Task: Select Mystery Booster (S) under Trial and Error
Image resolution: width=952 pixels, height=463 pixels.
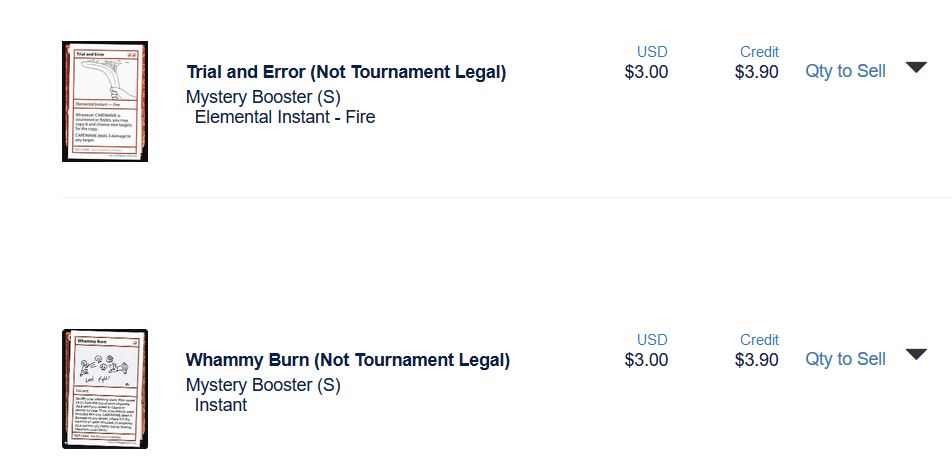Action: 263,97
